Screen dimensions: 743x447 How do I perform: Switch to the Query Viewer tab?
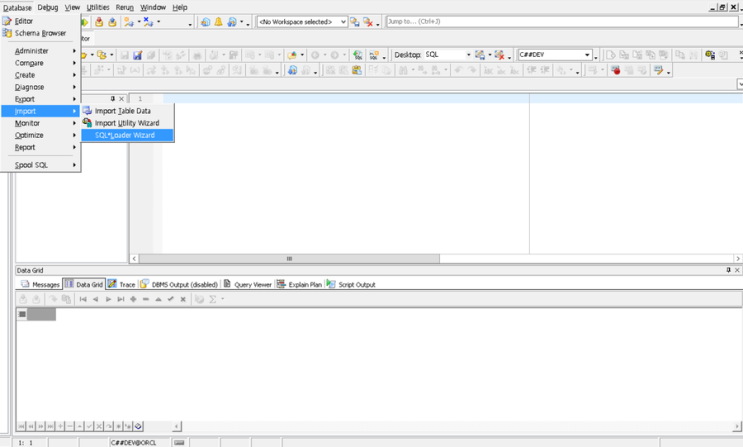247,284
